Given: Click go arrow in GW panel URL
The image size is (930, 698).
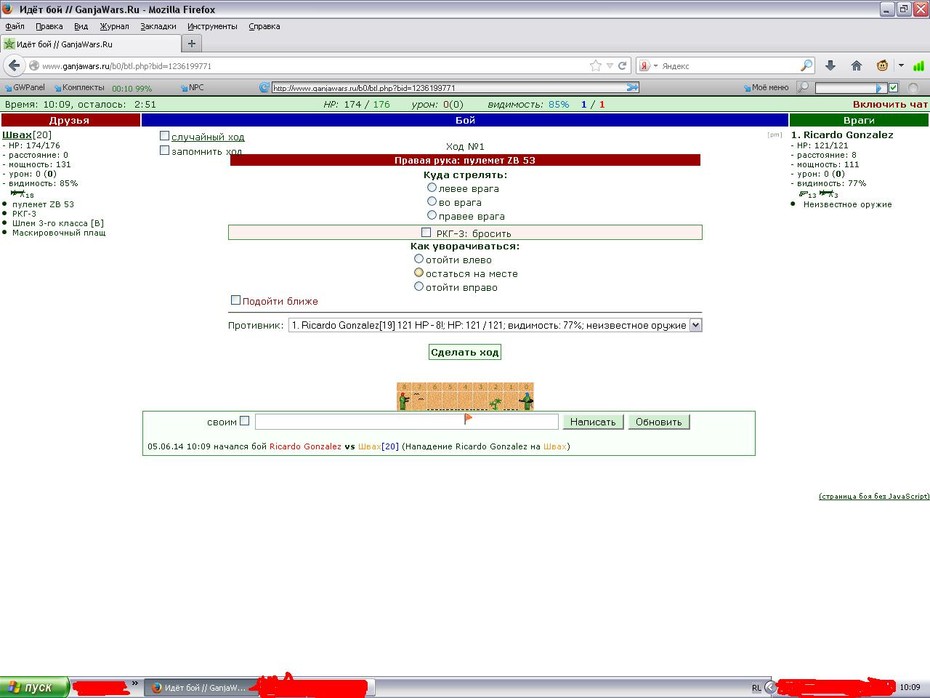Looking at the screenshot, I should [633, 88].
